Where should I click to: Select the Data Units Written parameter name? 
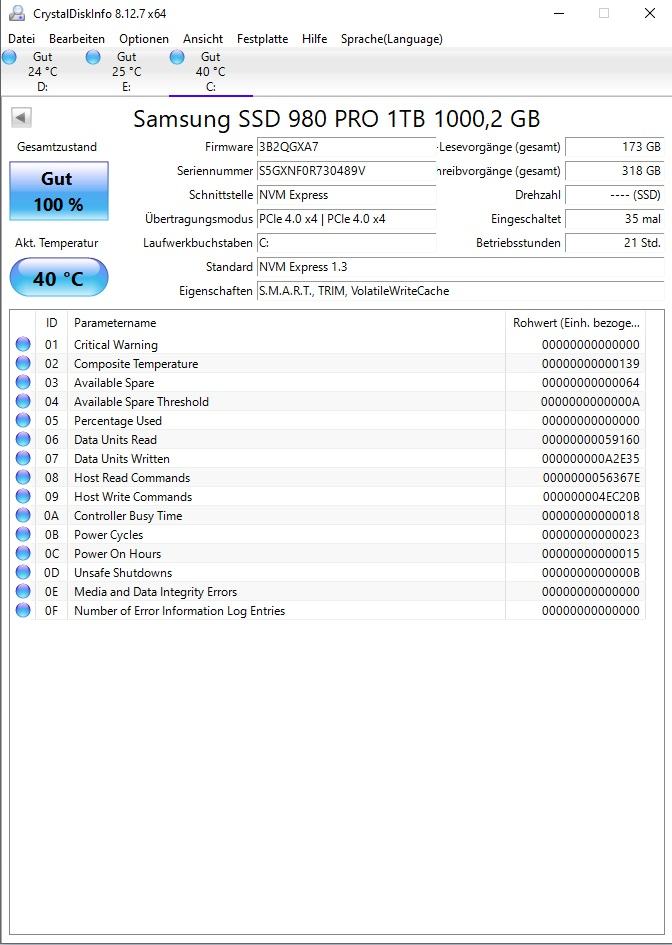[122, 459]
